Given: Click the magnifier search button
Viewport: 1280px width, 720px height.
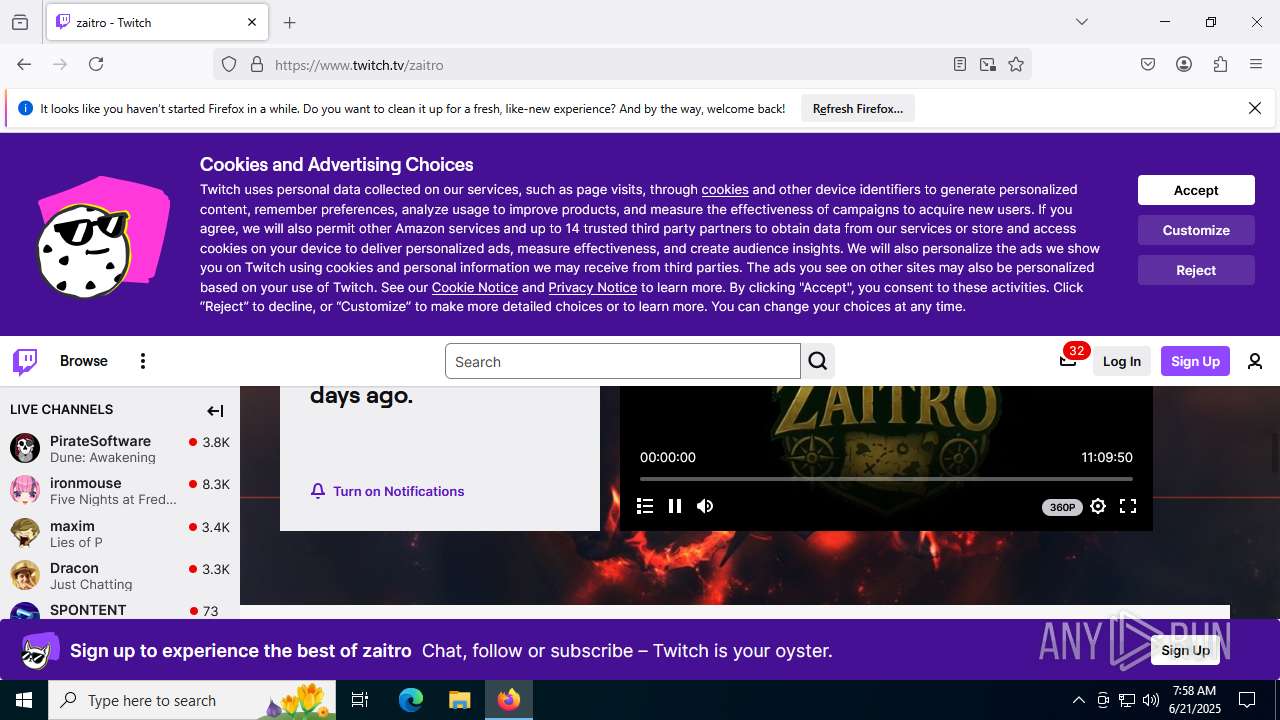Looking at the screenshot, I should click(x=818, y=361).
